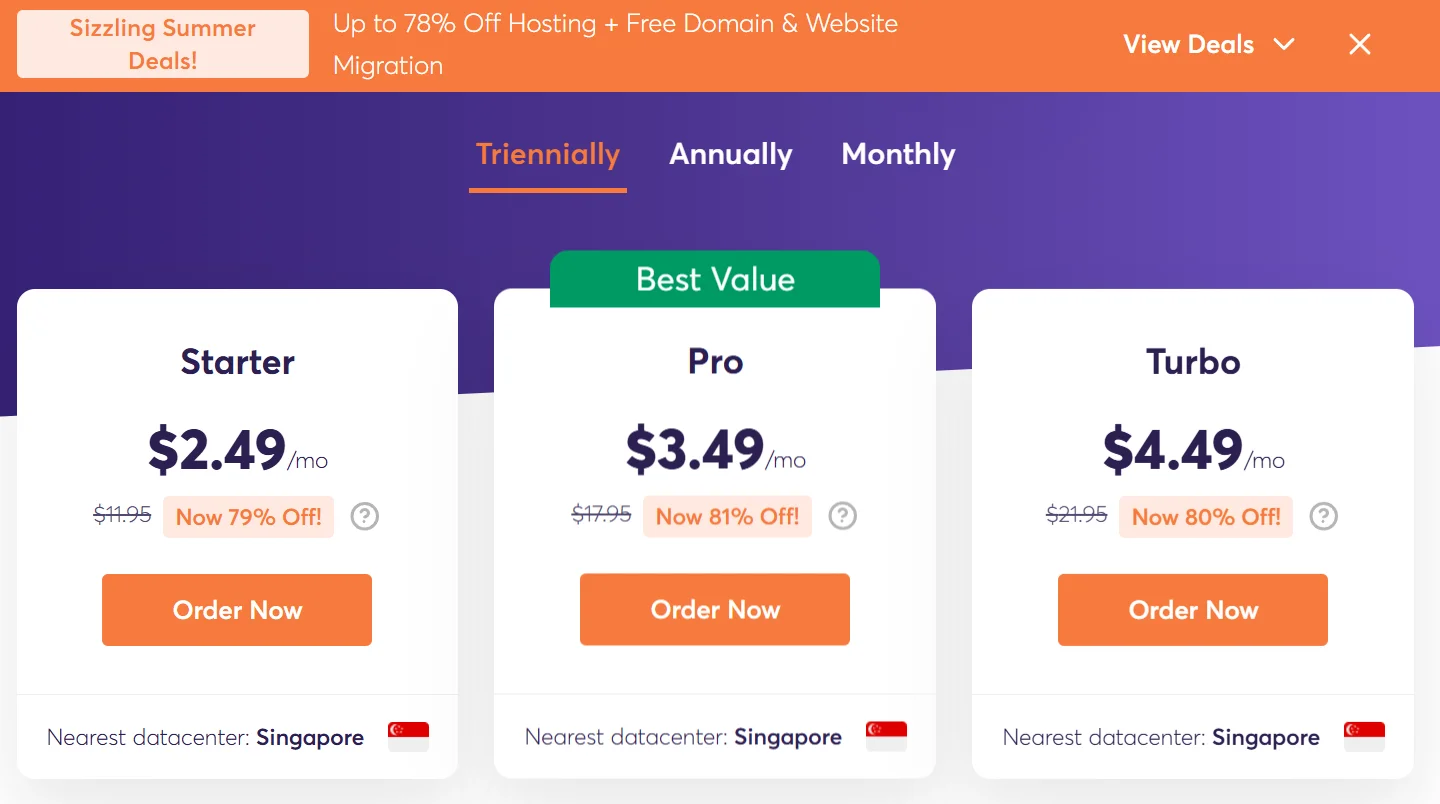Click the Now 81% Off badge
1440x804 pixels.
pos(727,517)
